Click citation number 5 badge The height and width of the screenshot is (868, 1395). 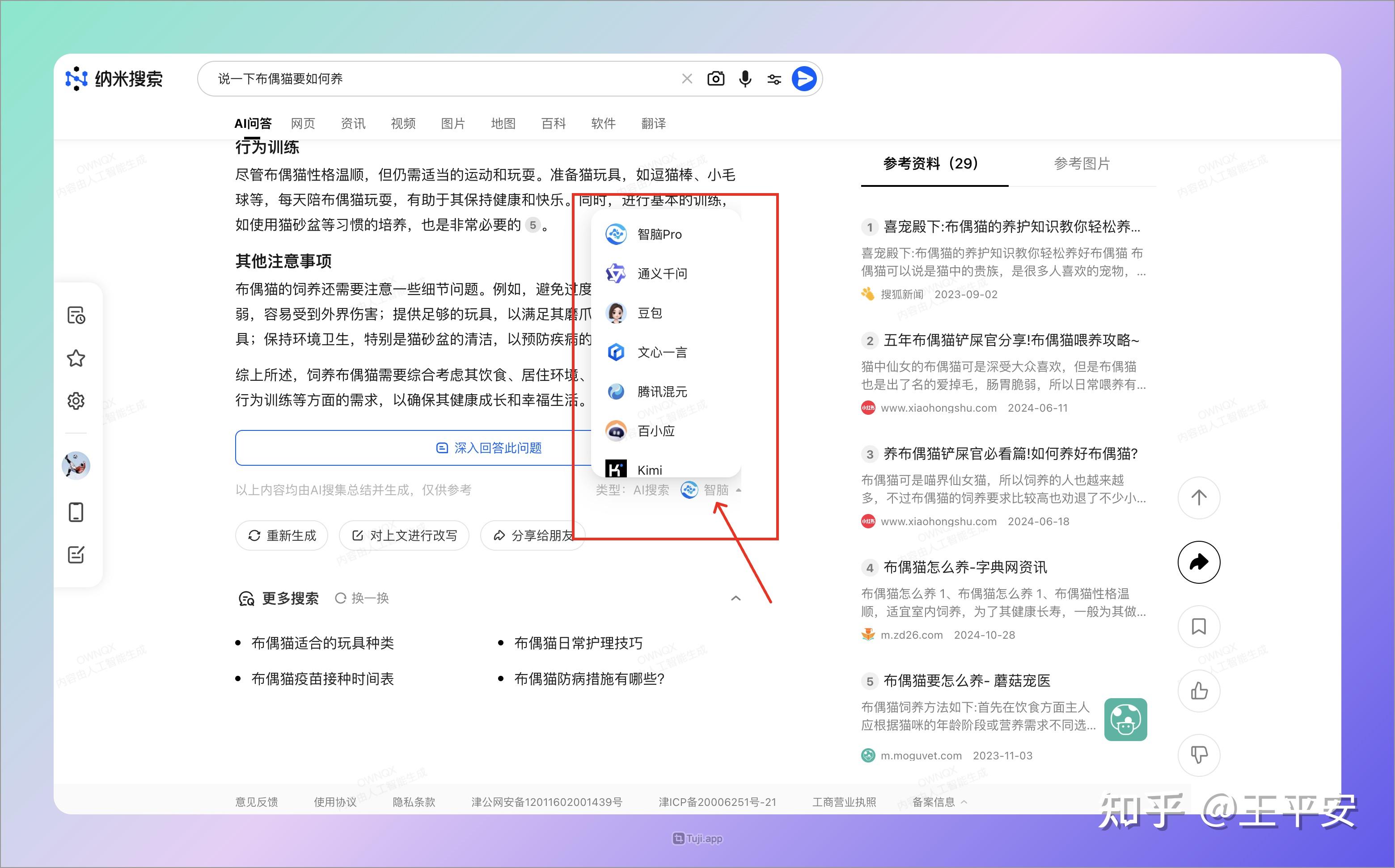click(x=533, y=225)
